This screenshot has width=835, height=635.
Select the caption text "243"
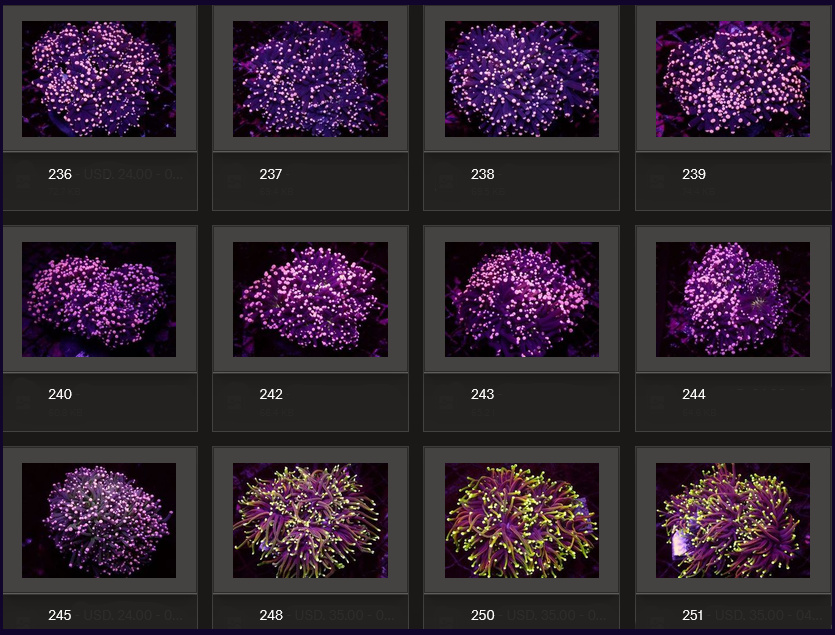482,394
